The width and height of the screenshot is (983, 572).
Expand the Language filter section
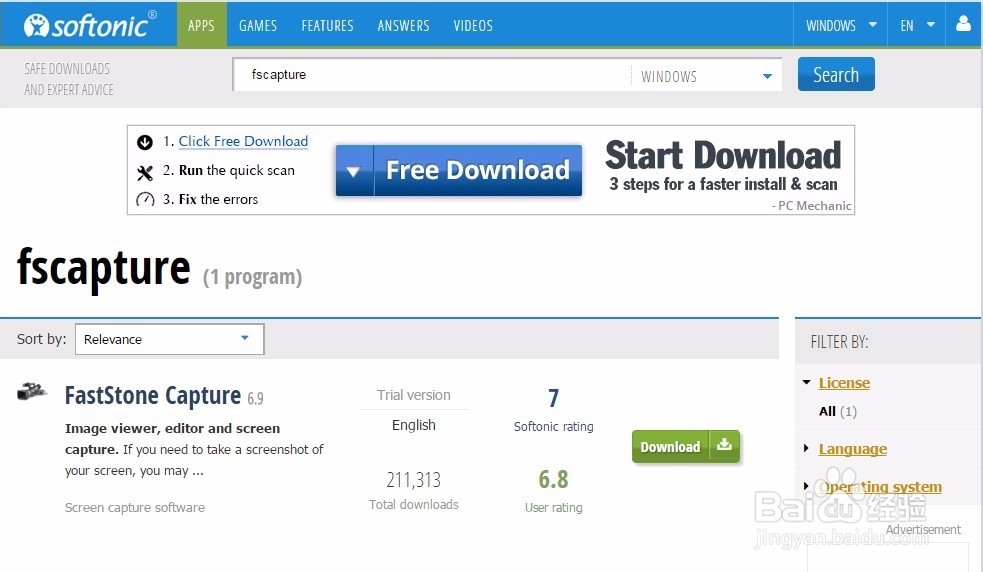(806, 448)
